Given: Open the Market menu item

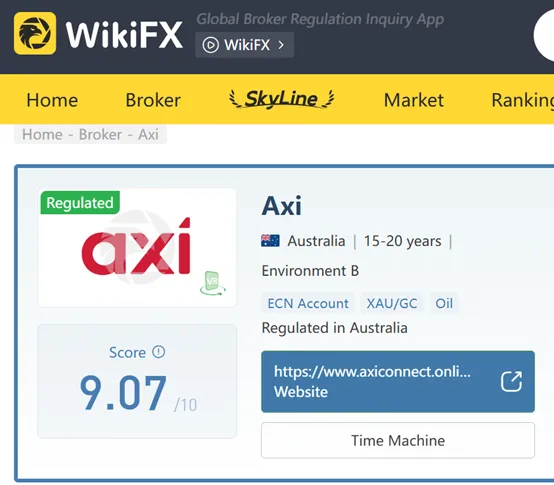Looking at the screenshot, I should tap(413, 100).
